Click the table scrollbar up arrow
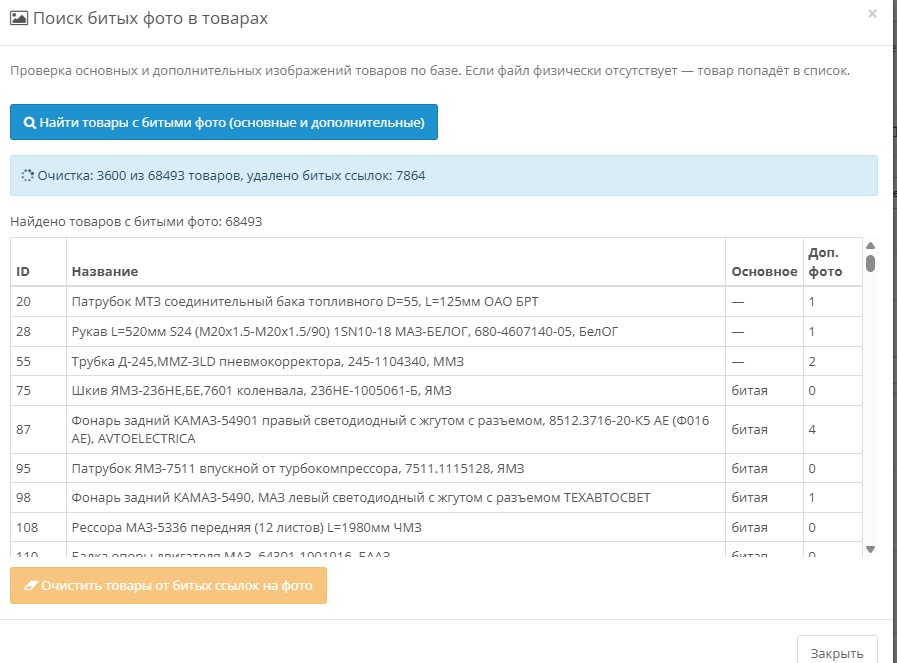The image size is (897, 663). (870, 246)
